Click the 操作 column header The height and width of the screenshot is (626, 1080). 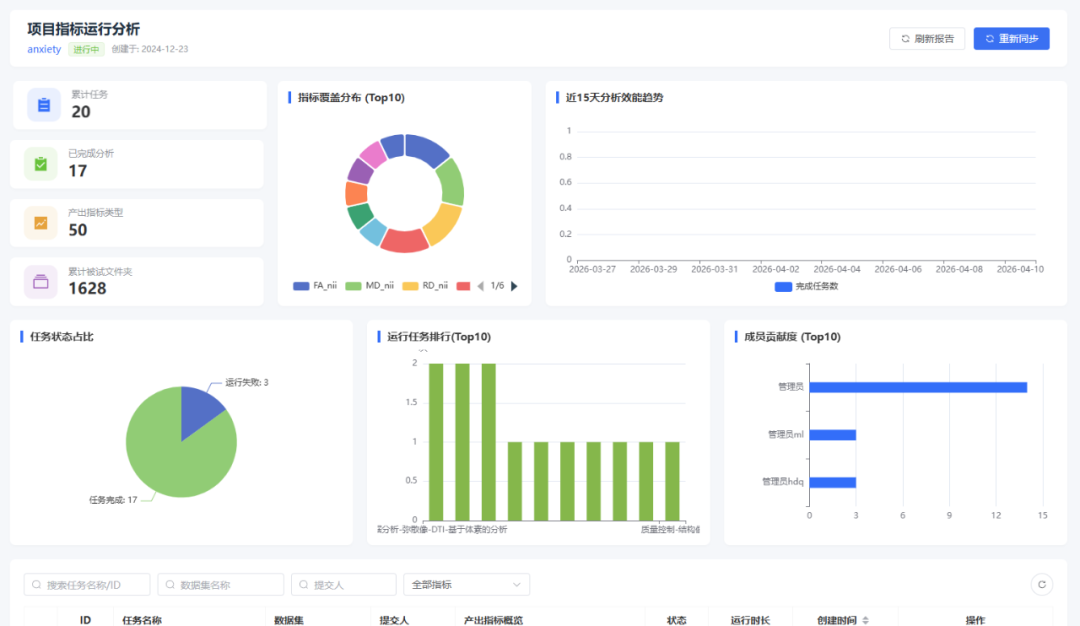tap(975, 620)
